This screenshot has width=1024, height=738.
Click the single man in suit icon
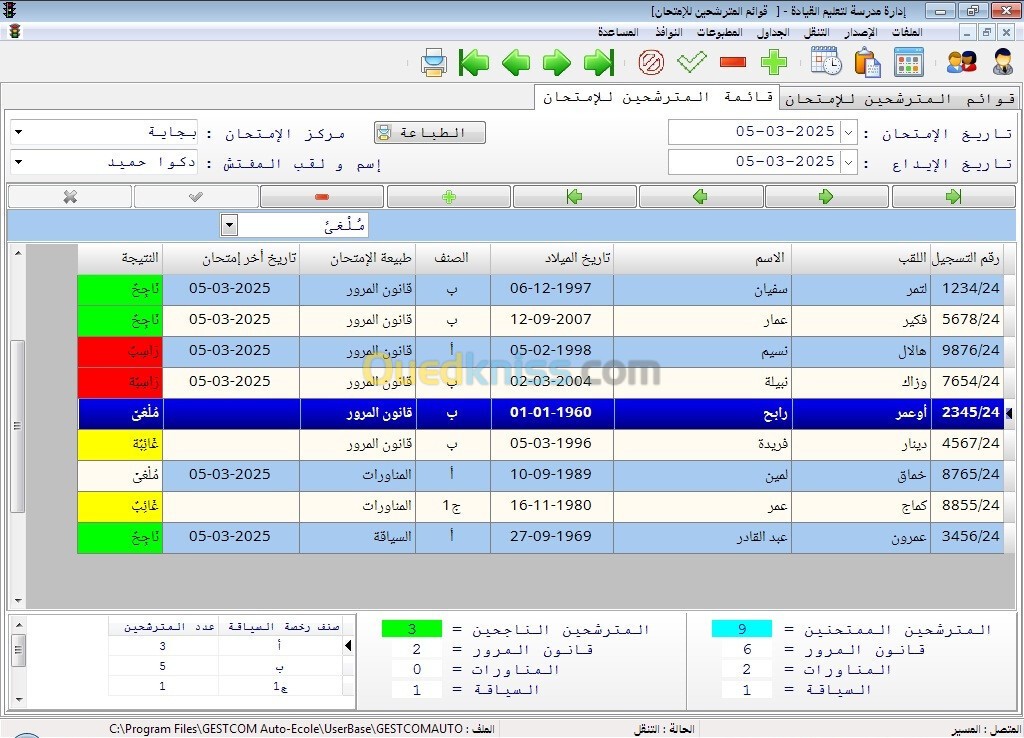[1003, 63]
